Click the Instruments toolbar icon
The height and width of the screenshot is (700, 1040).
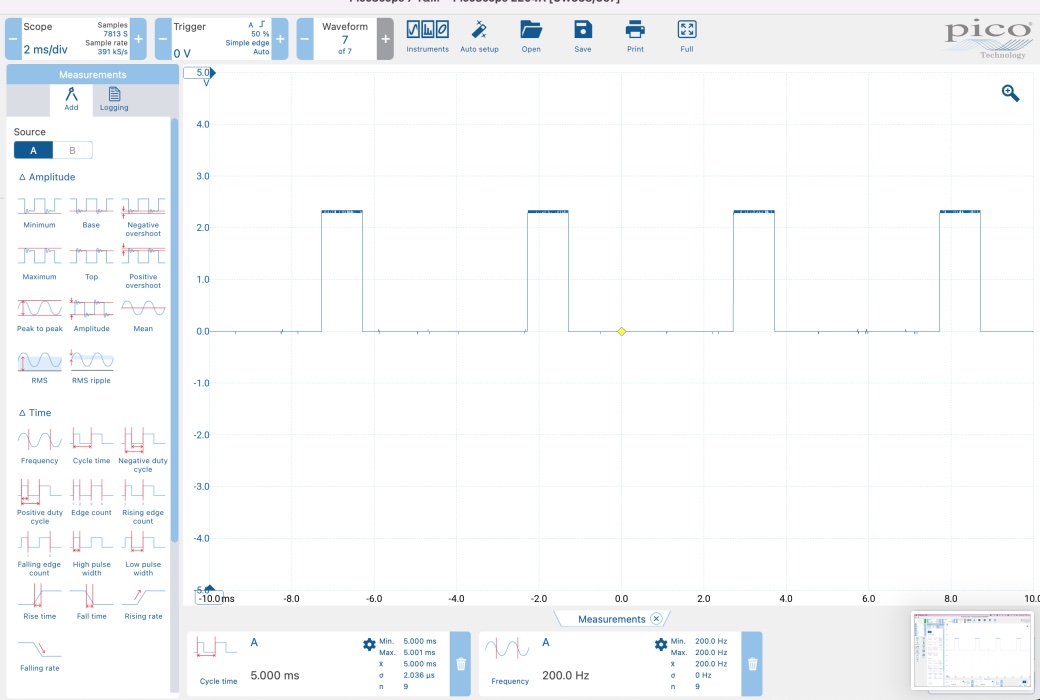[x=427, y=36]
